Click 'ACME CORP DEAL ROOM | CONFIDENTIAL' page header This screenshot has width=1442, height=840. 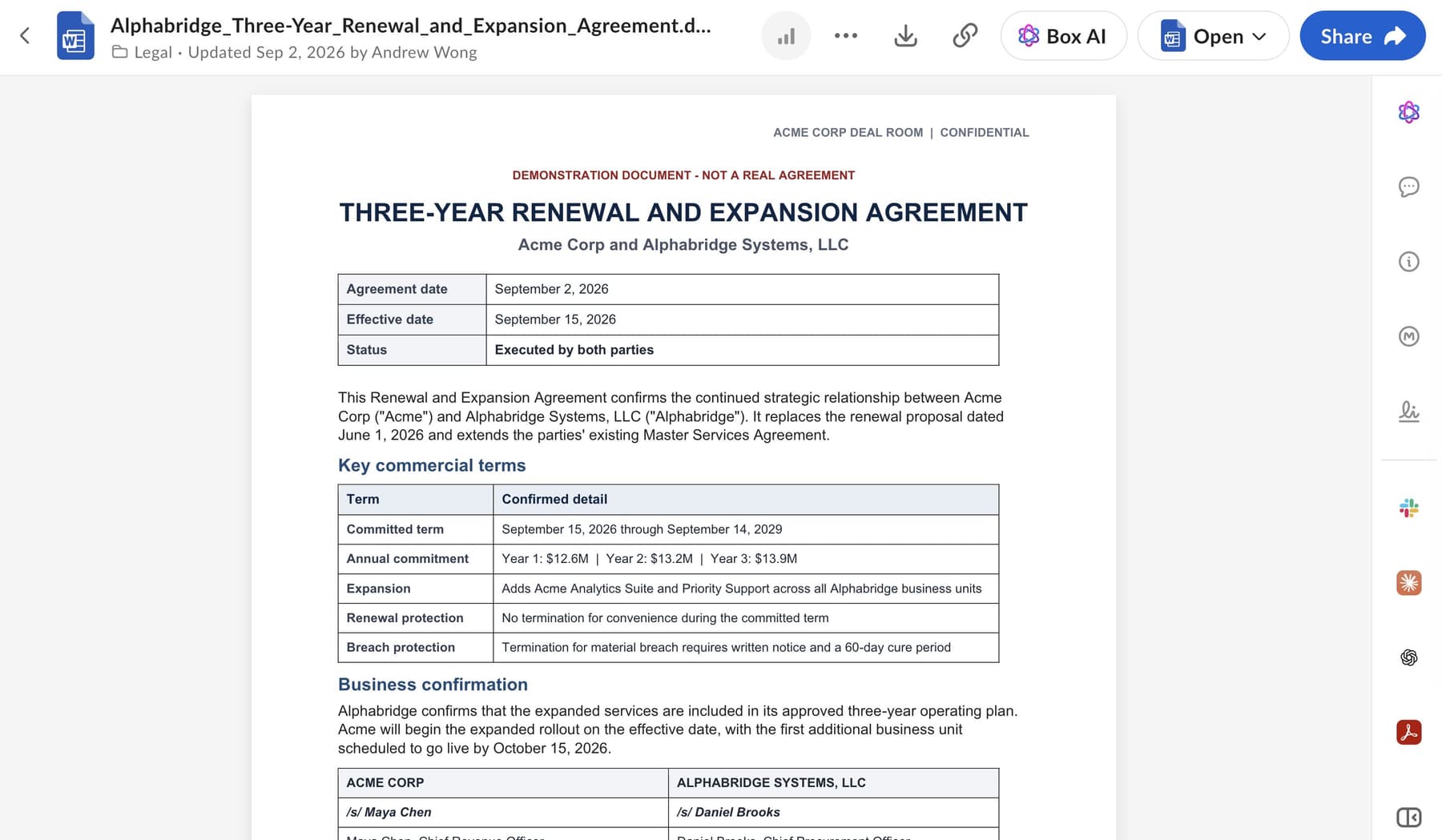(900, 133)
